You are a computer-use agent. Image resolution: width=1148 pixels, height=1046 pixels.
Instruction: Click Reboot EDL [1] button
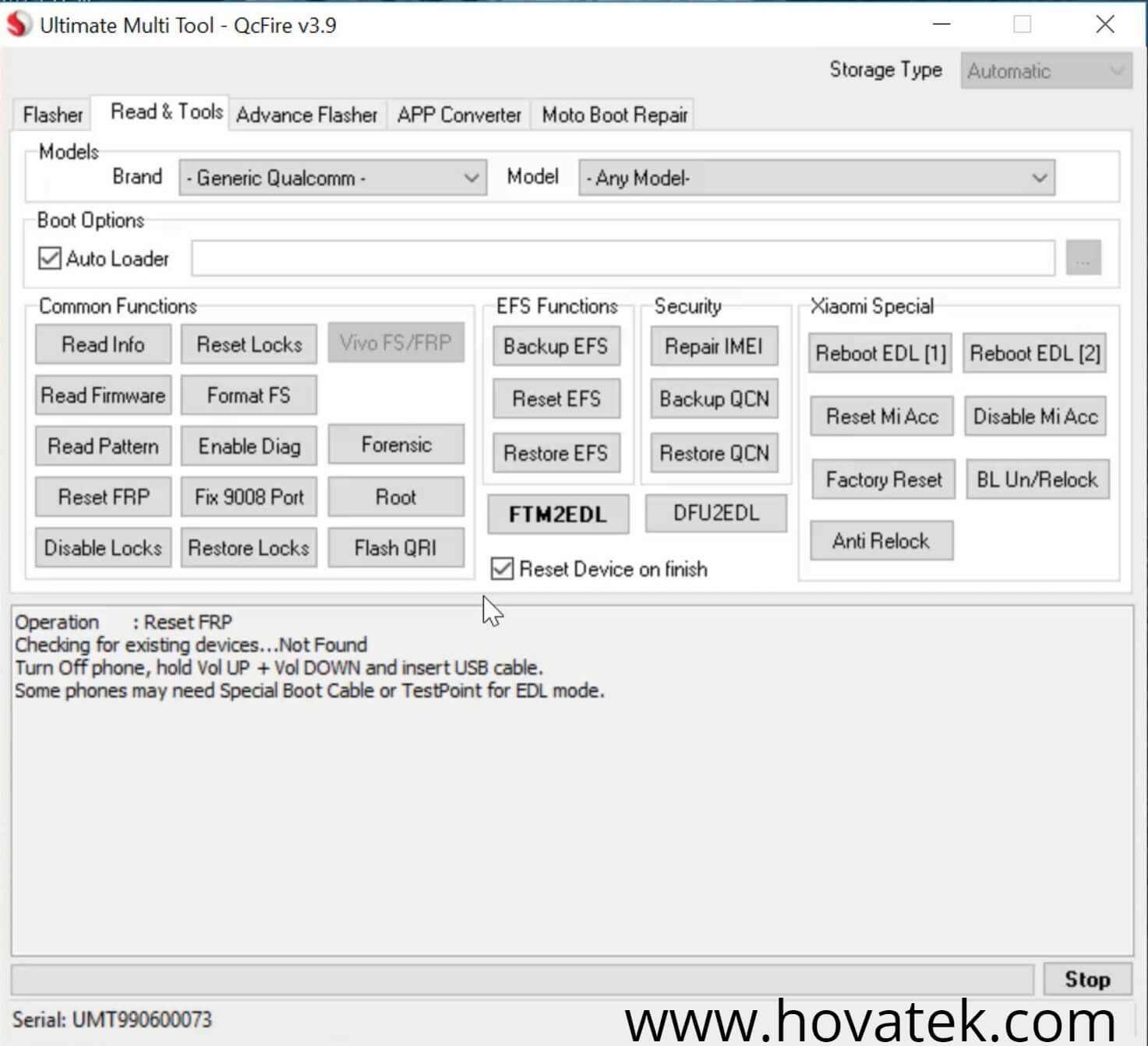point(880,354)
